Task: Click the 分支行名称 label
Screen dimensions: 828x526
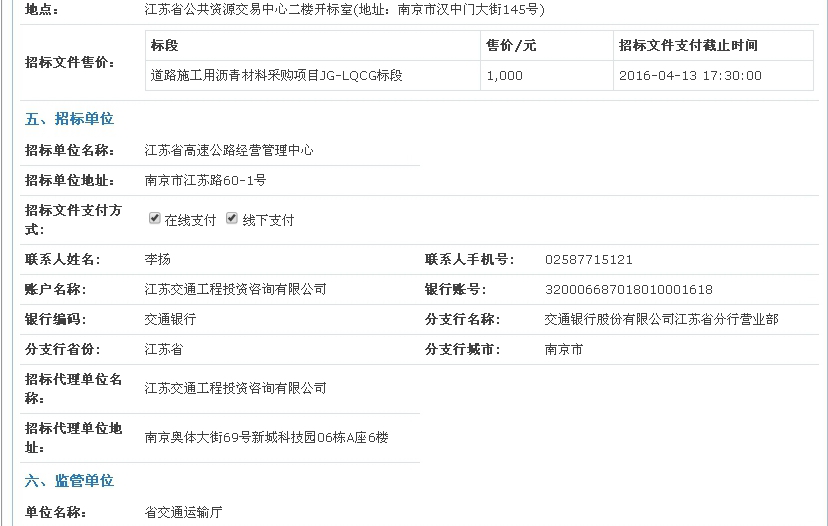Action: 463,320
